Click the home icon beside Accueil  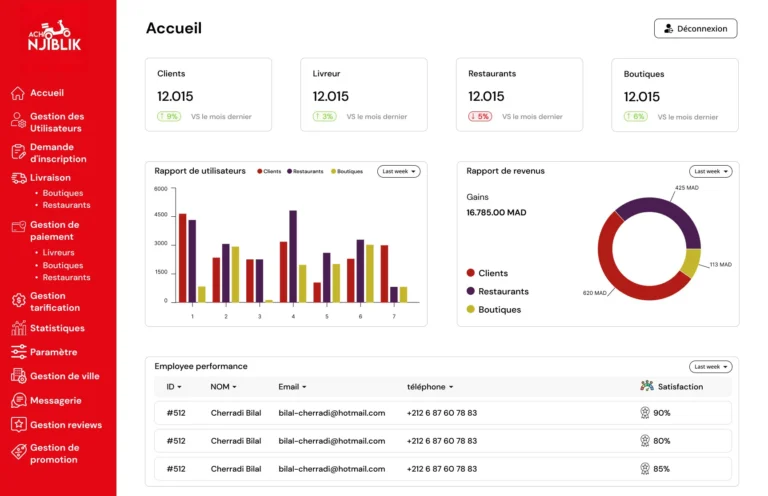point(18,93)
